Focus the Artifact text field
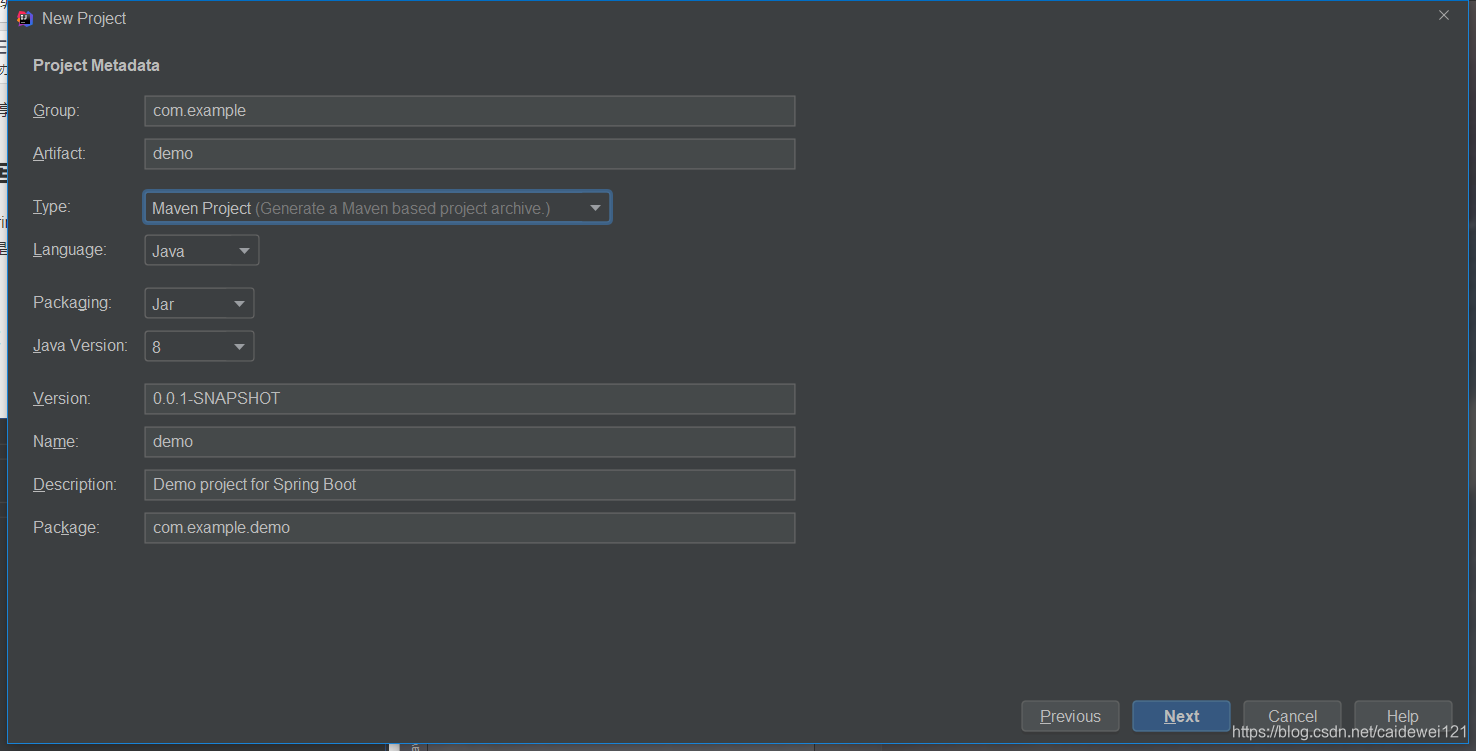The height and width of the screenshot is (751, 1476). click(469, 154)
